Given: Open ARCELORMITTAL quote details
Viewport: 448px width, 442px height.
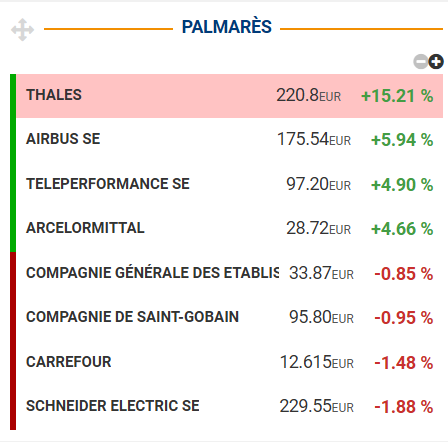Looking at the screenshot, I should tap(85, 228).
